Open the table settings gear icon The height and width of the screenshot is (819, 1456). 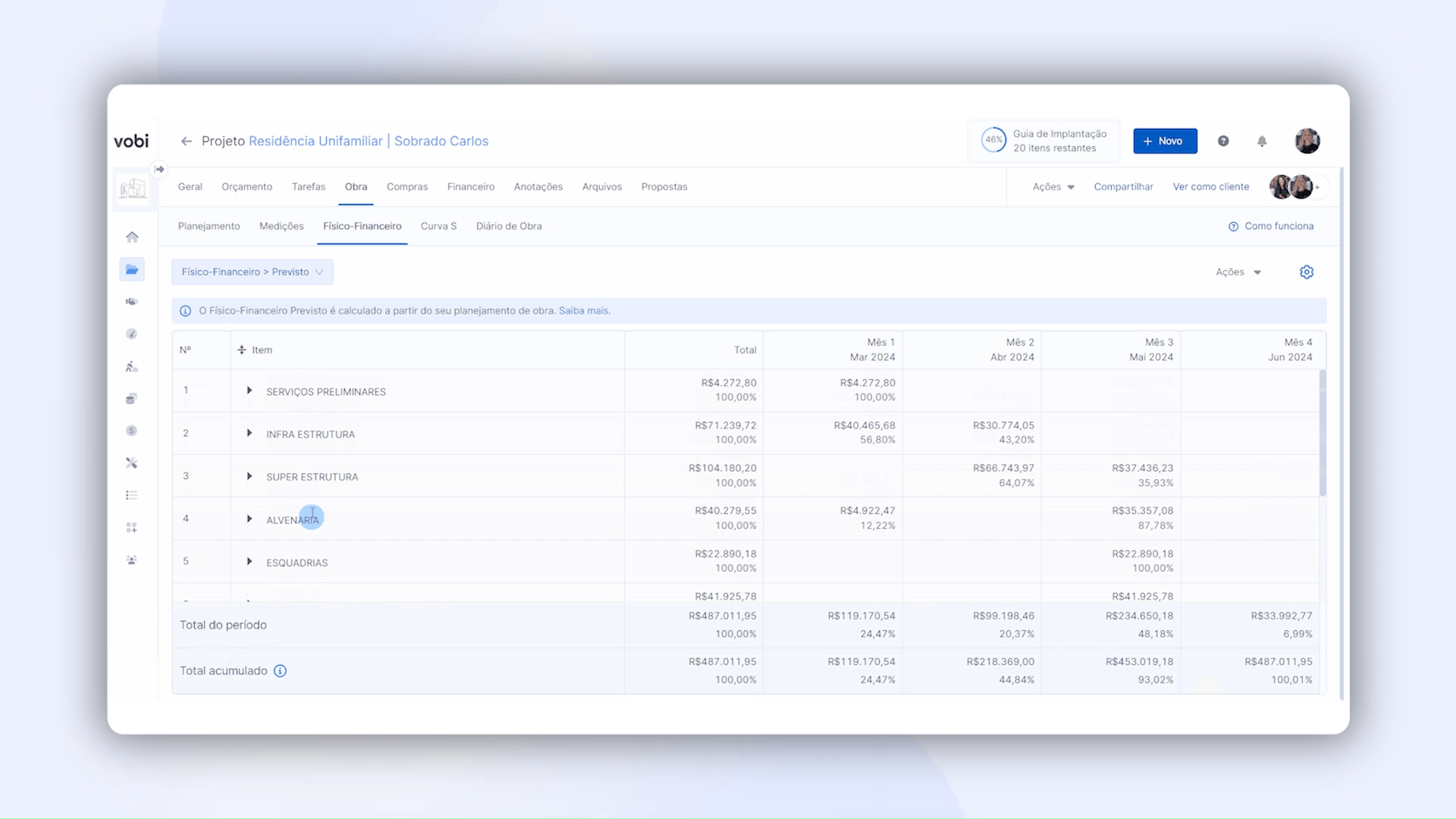tap(1306, 272)
